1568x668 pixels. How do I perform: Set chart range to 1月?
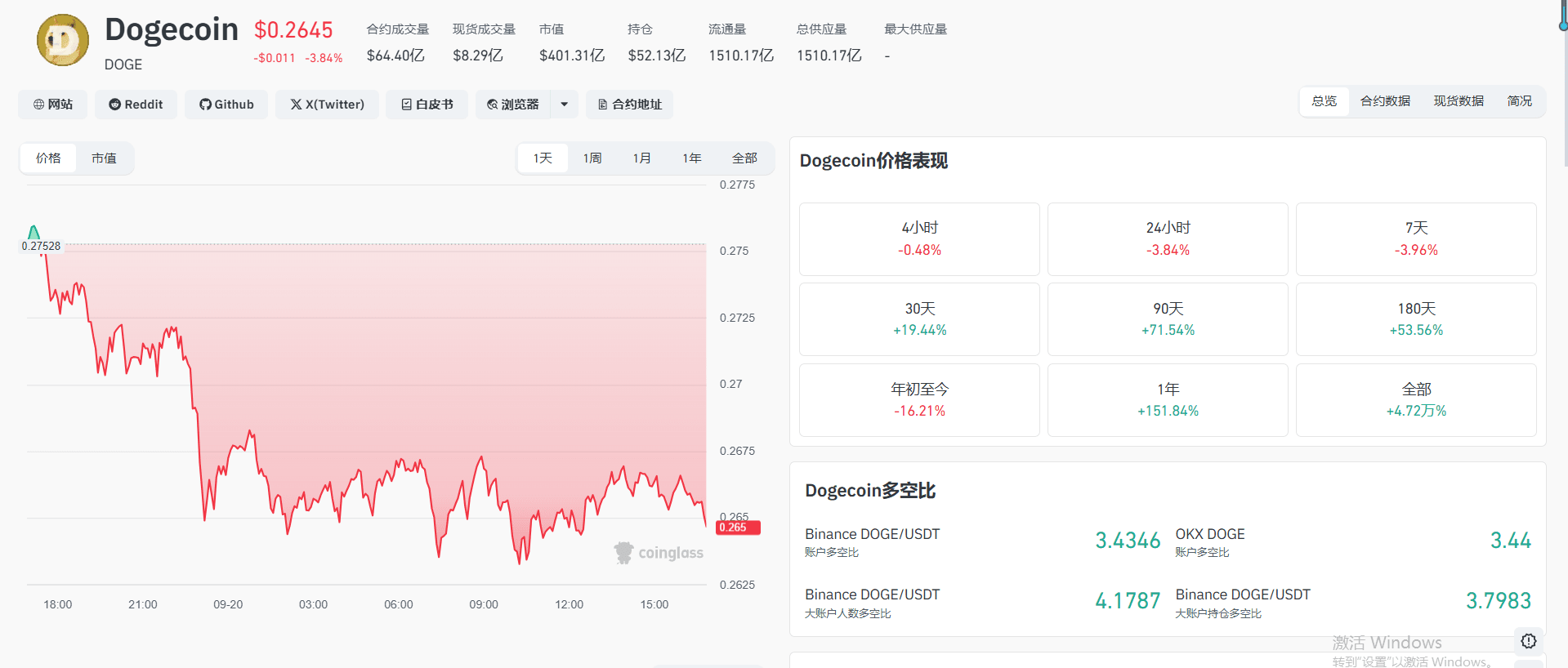642,158
